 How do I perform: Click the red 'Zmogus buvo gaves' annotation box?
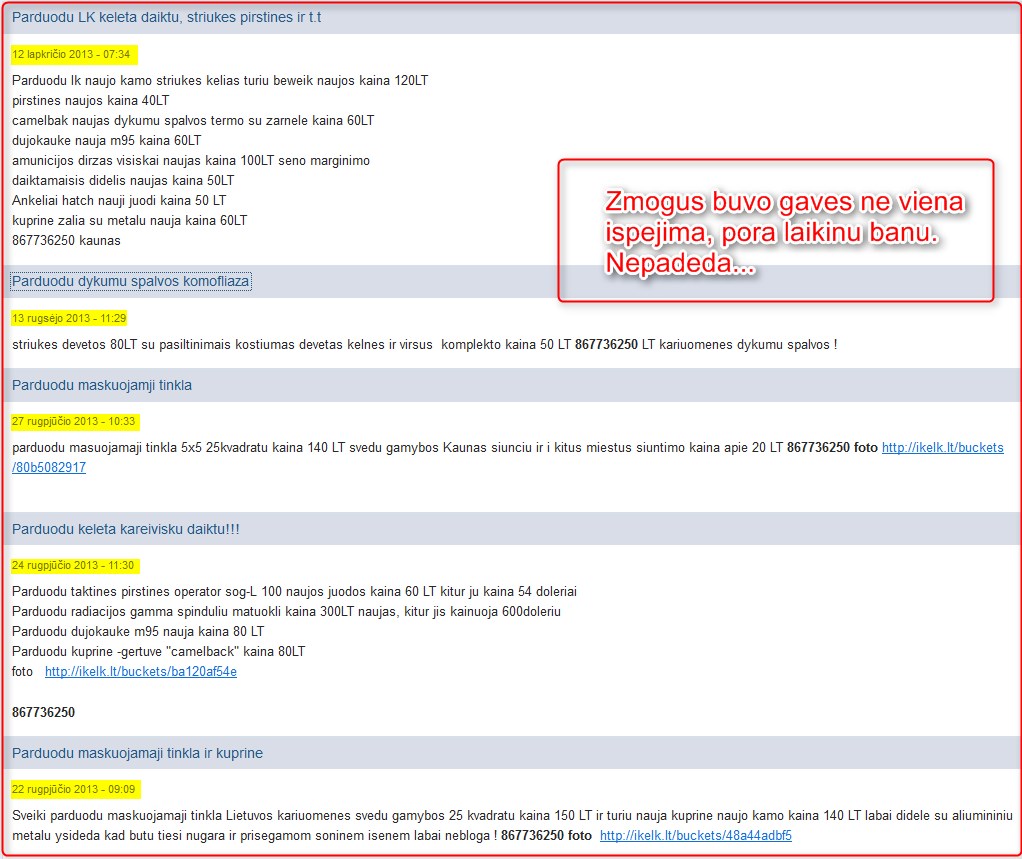tap(775, 230)
